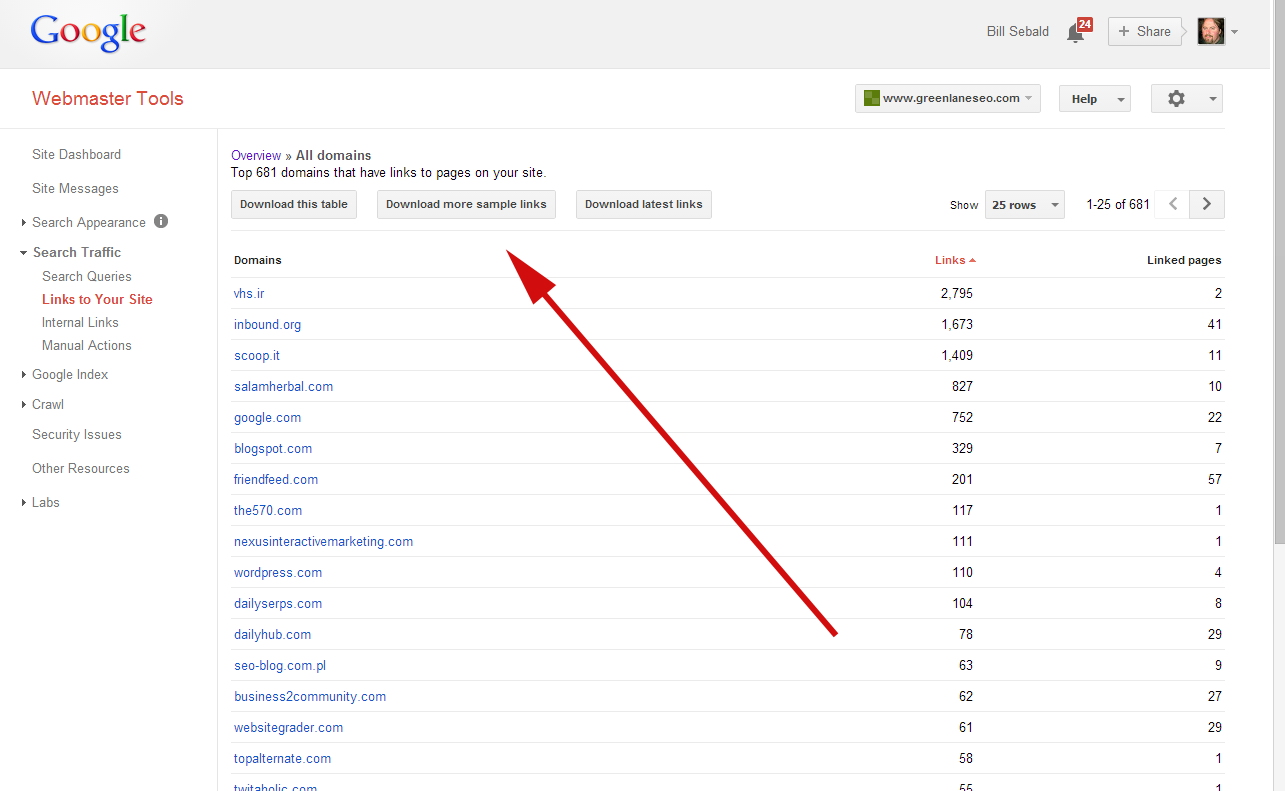The height and width of the screenshot is (791, 1285).
Task: Open the www.greenlaneseo.com site selector
Action: (948, 98)
